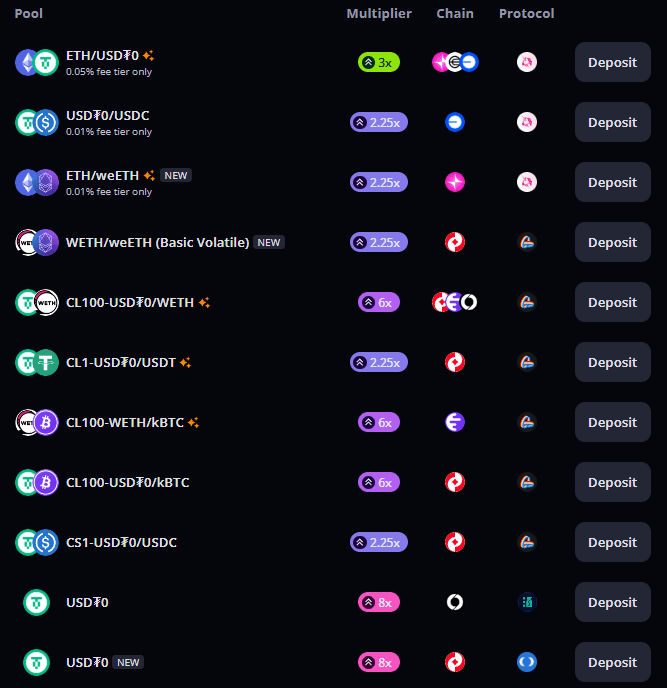This screenshot has width=667, height=688.
Task: Click protocol icon in last USD₮0 NEW row
Action: [x=527, y=662]
